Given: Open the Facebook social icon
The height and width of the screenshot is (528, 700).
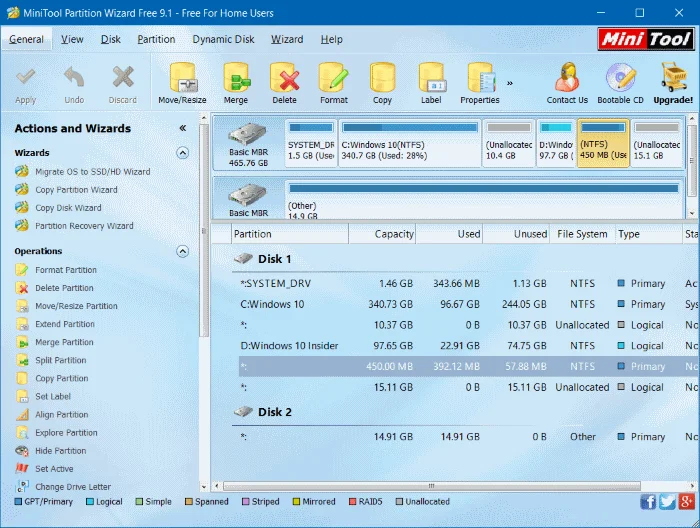Looking at the screenshot, I should point(648,502).
